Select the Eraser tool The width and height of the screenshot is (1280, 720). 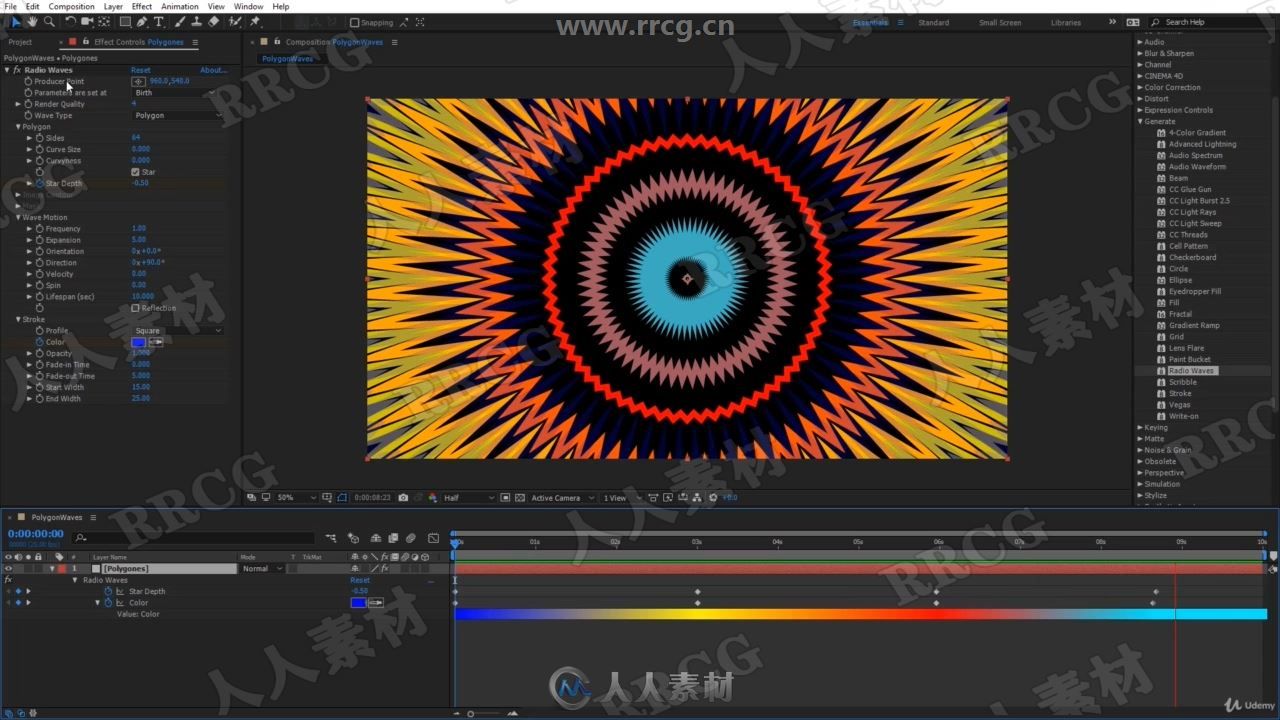point(213,21)
